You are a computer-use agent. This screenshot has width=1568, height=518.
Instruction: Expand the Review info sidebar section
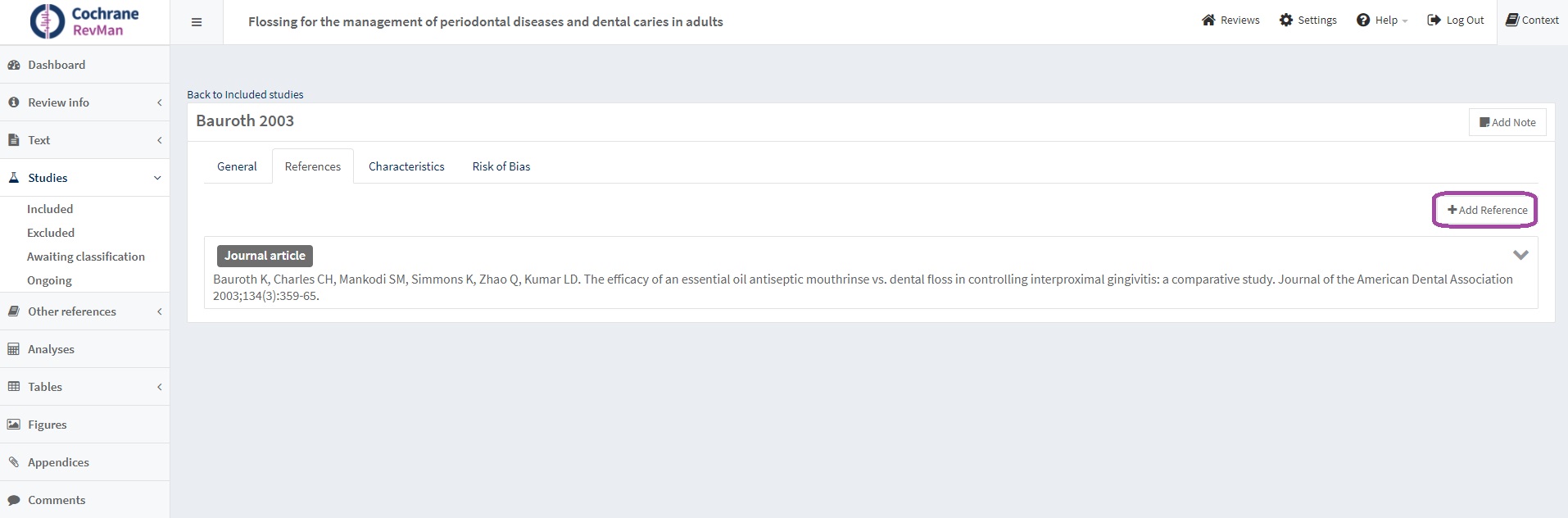point(159,102)
